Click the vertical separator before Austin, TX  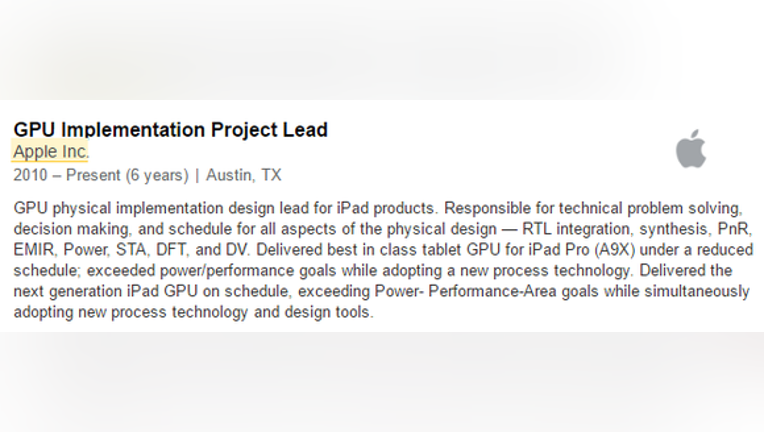pyautogui.click(x=197, y=175)
